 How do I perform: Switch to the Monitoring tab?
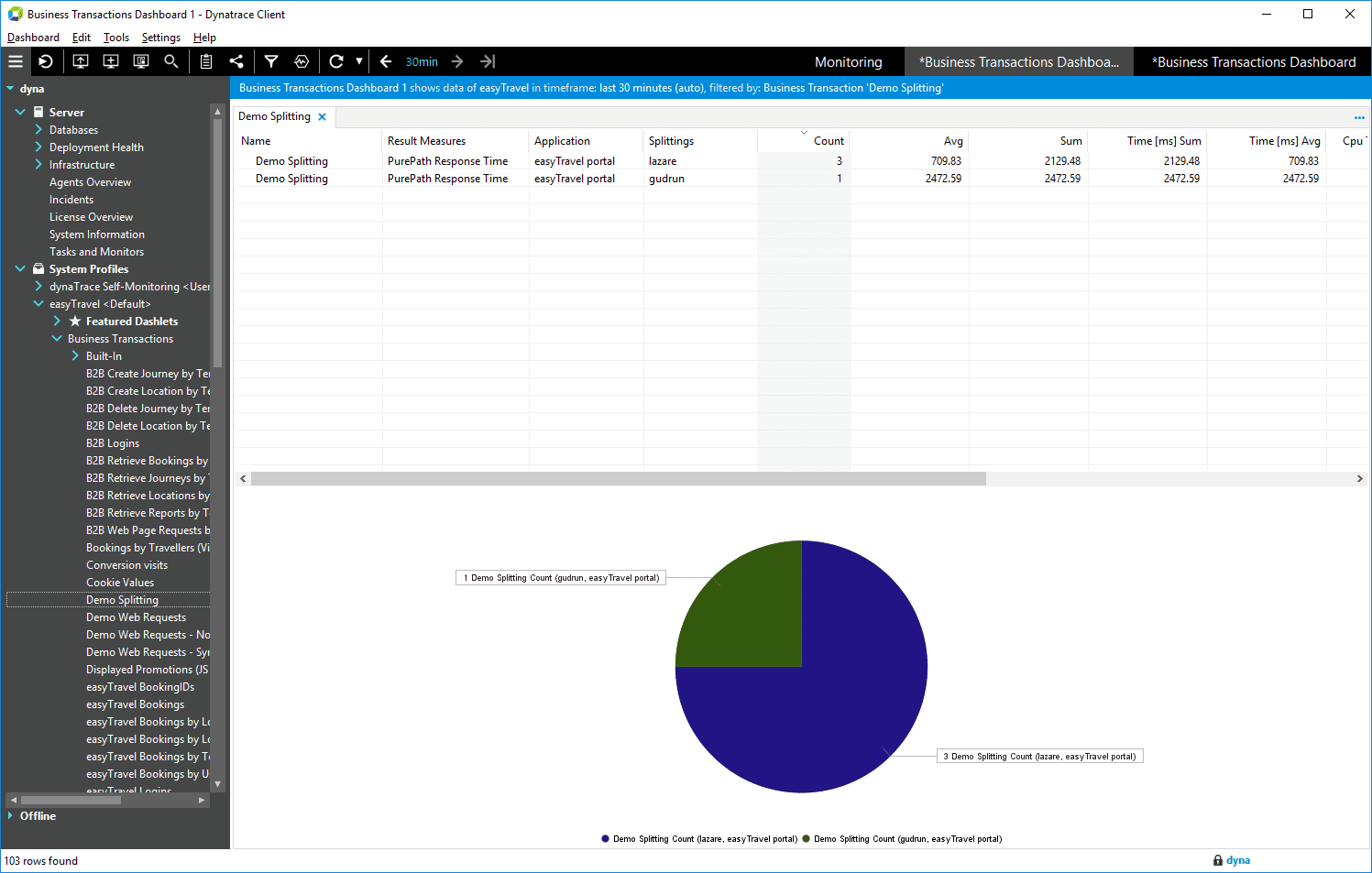click(x=849, y=62)
